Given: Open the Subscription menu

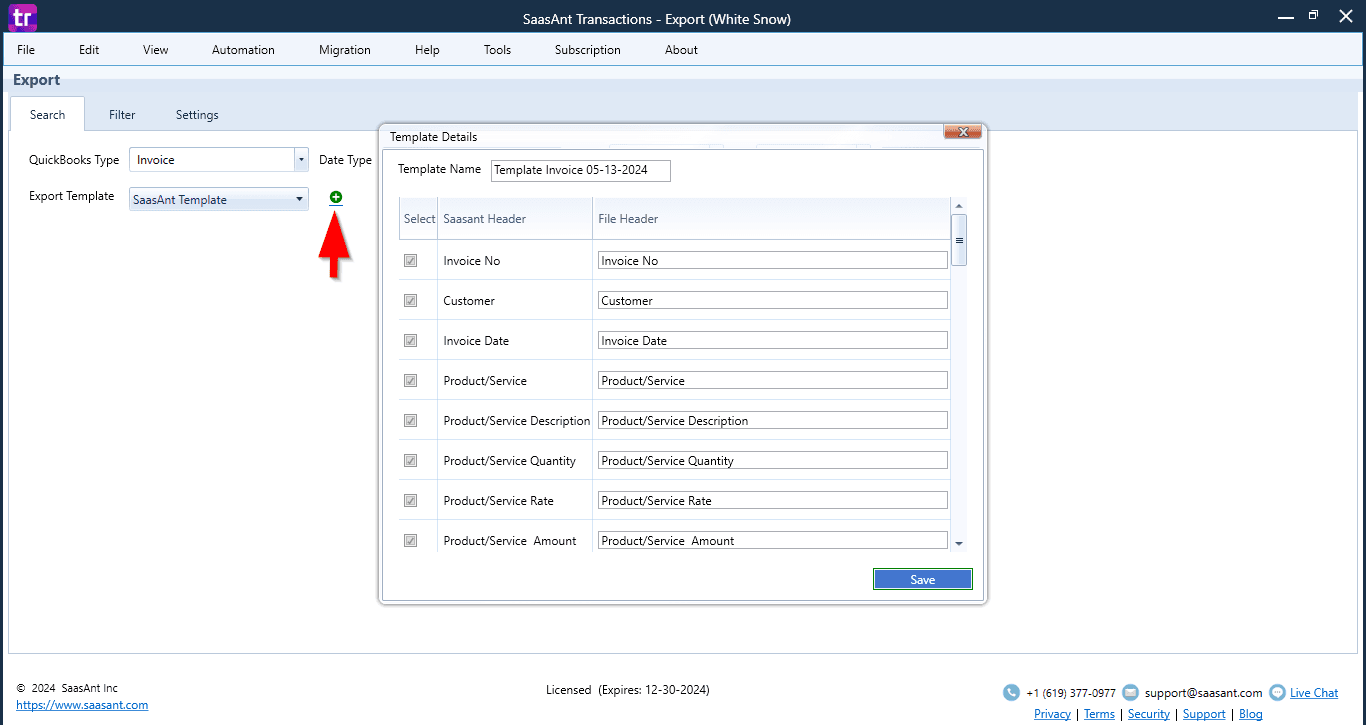Looking at the screenshot, I should [x=588, y=49].
